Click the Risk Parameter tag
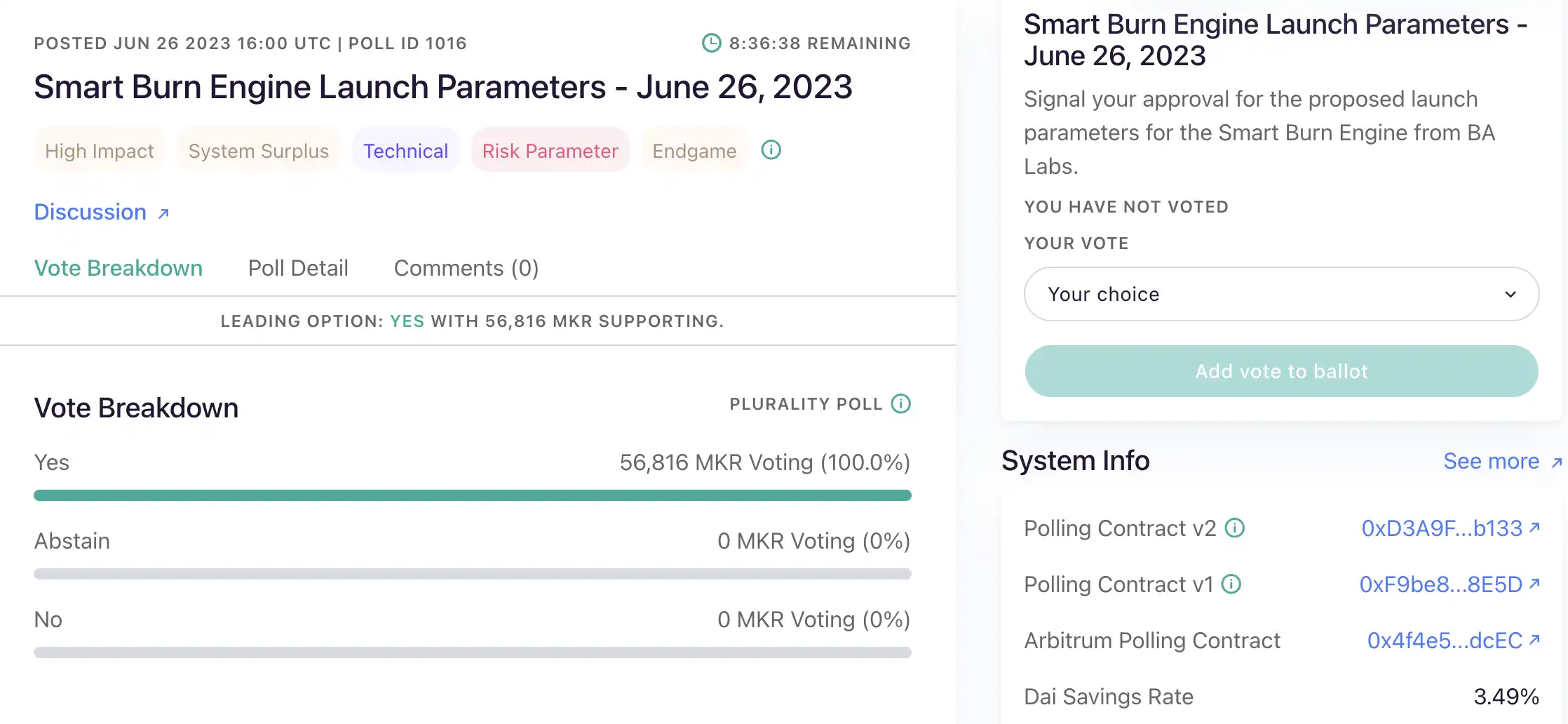Screen dimensions: 1568x724 (550, 152)
